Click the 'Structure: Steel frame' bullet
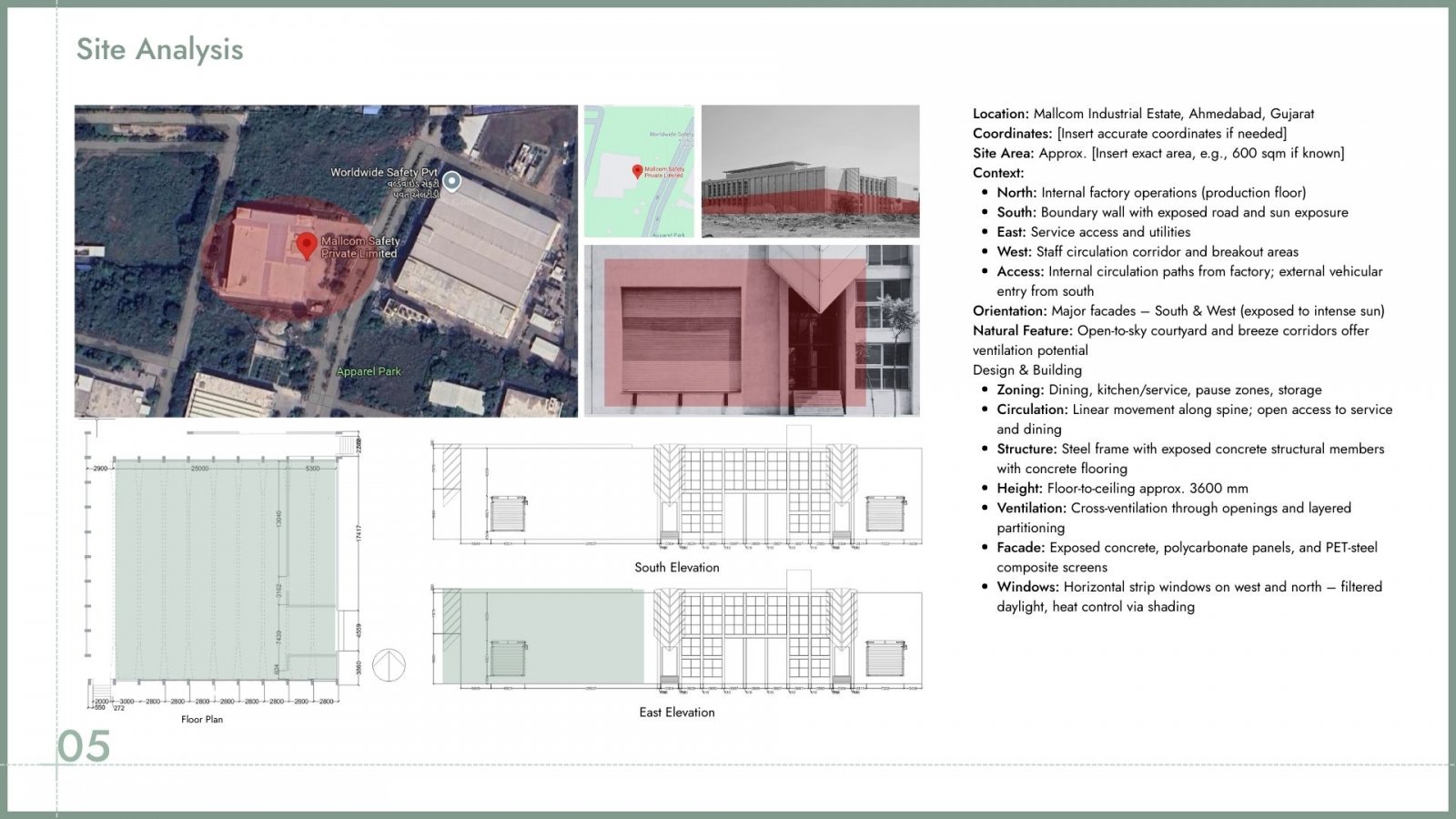1456x819 pixels. click(1190, 459)
